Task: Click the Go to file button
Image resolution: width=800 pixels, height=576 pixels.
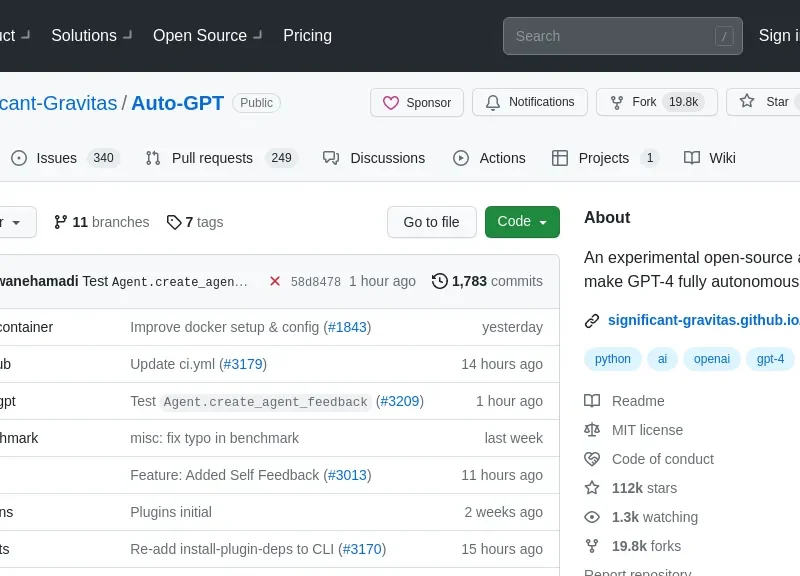Action: [432, 222]
